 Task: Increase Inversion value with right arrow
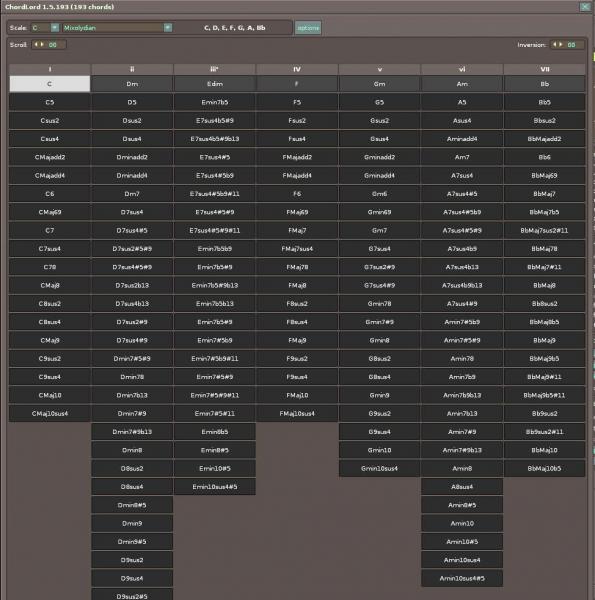(561, 45)
